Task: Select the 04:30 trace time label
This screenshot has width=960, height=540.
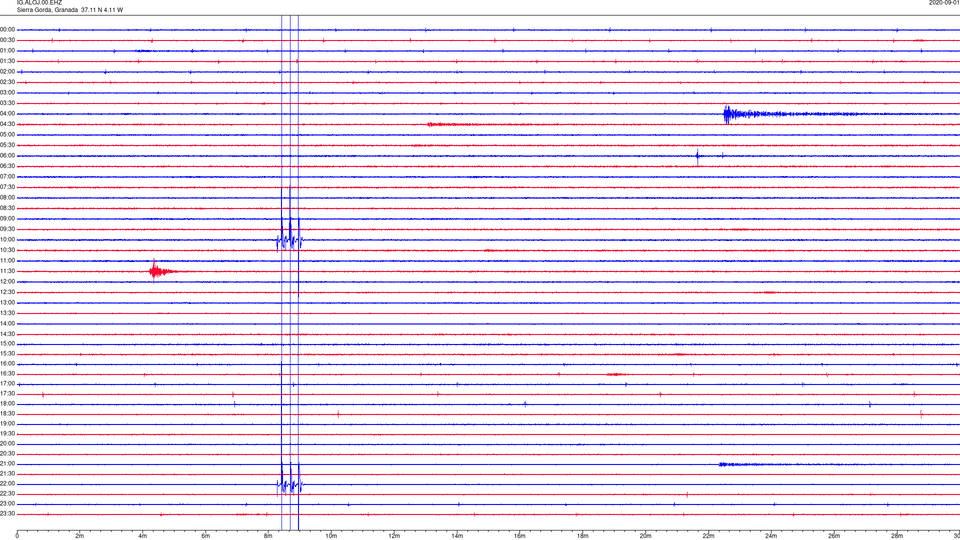Action: [x=7, y=124]
